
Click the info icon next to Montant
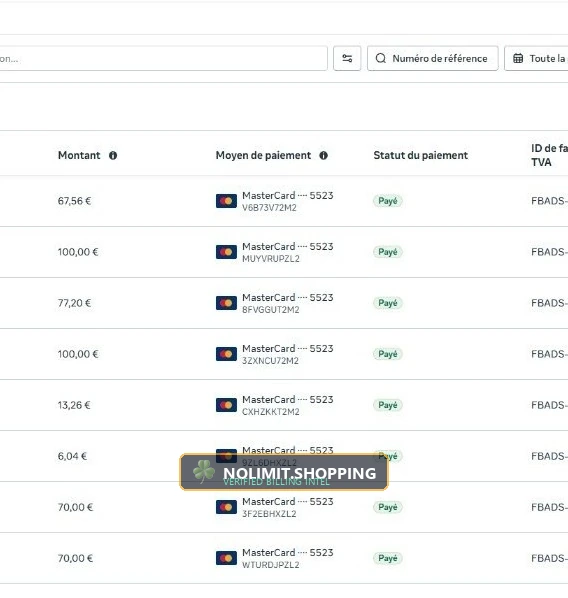coord(113,156)
